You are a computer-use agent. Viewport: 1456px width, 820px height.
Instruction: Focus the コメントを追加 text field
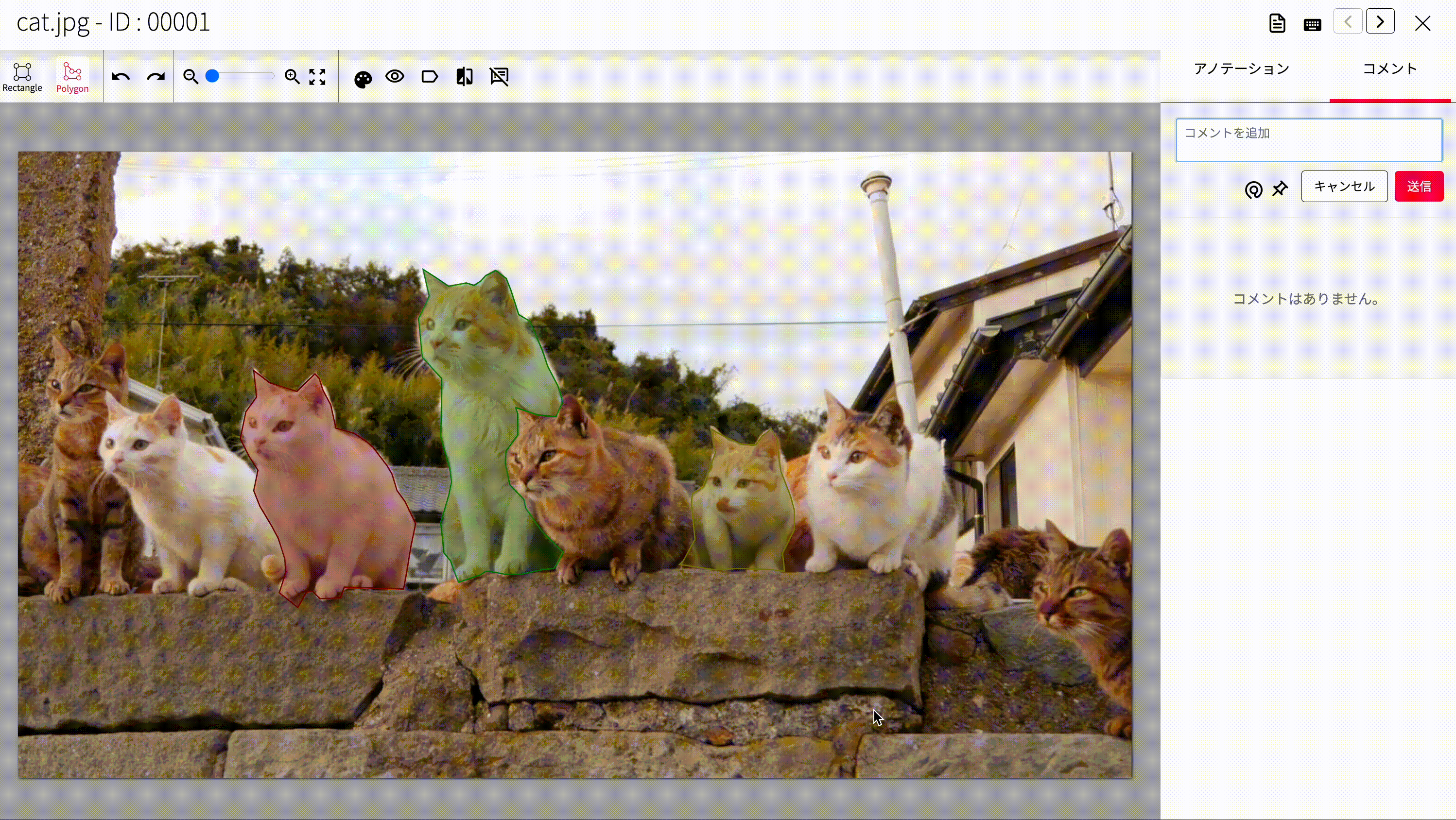(1308, 139)
